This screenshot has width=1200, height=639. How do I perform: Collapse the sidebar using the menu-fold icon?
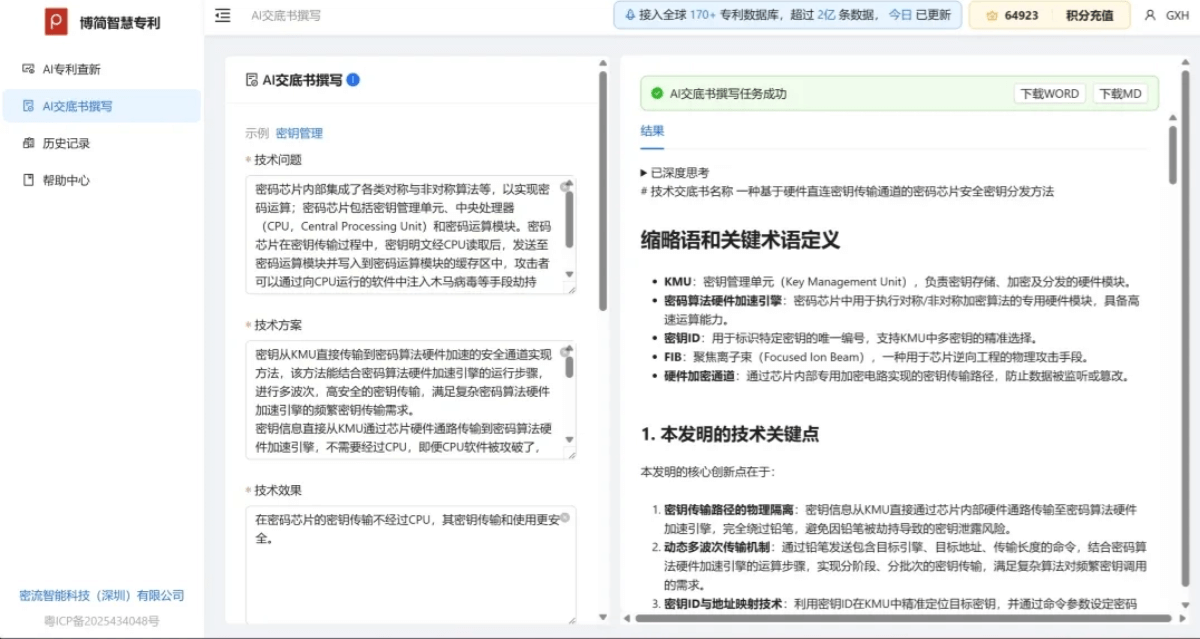tap(223, 15)
